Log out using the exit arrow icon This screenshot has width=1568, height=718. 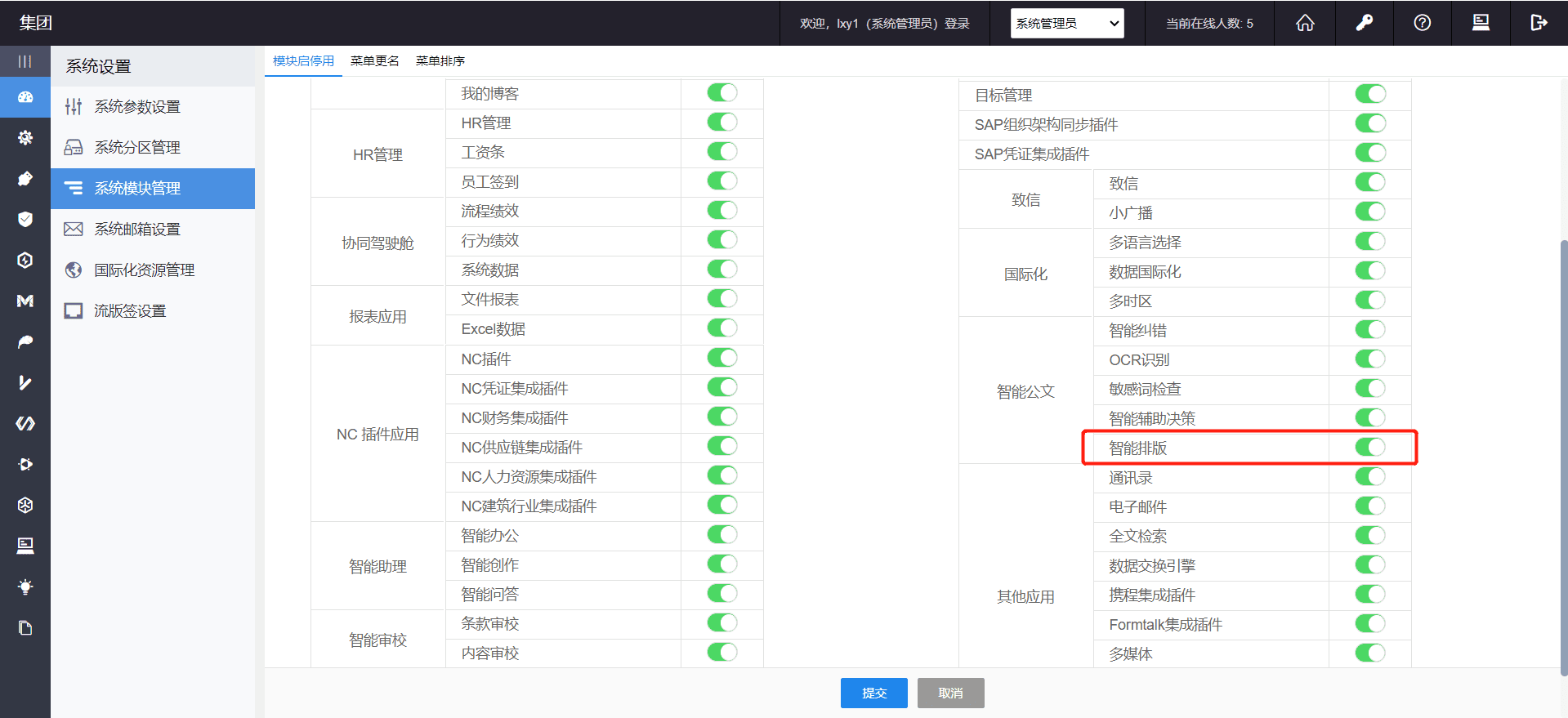[1539, 23]
